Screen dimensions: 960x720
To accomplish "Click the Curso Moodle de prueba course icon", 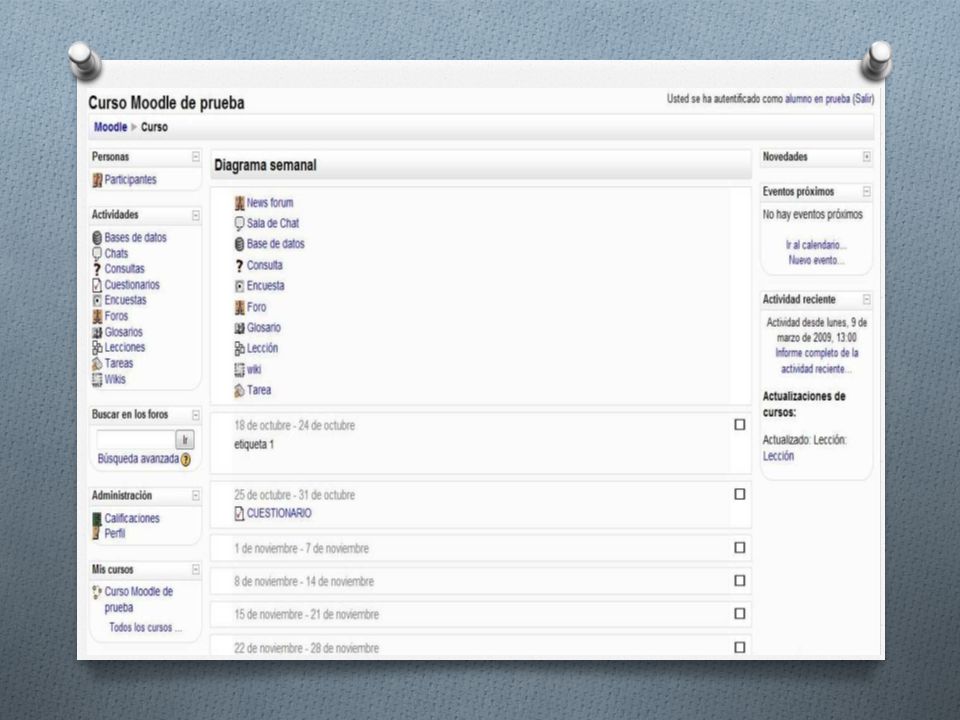I will tap(97, 592).
